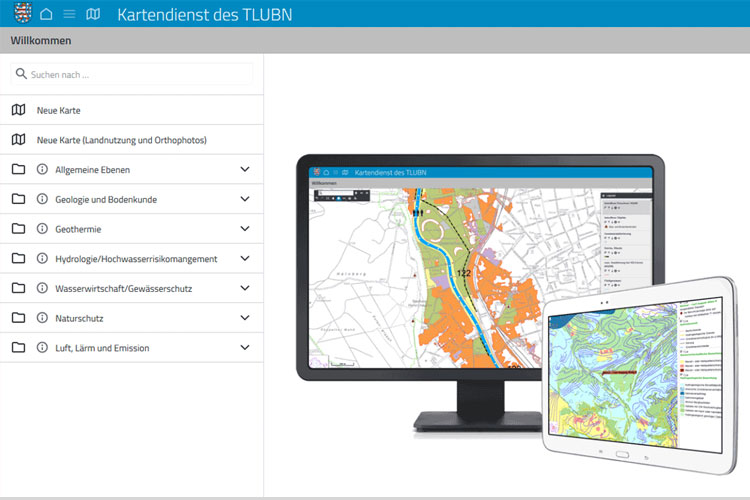The height and width of the screenshot is (500, 750).
Task: Open the hamburger menu in header
Action: 69,14
